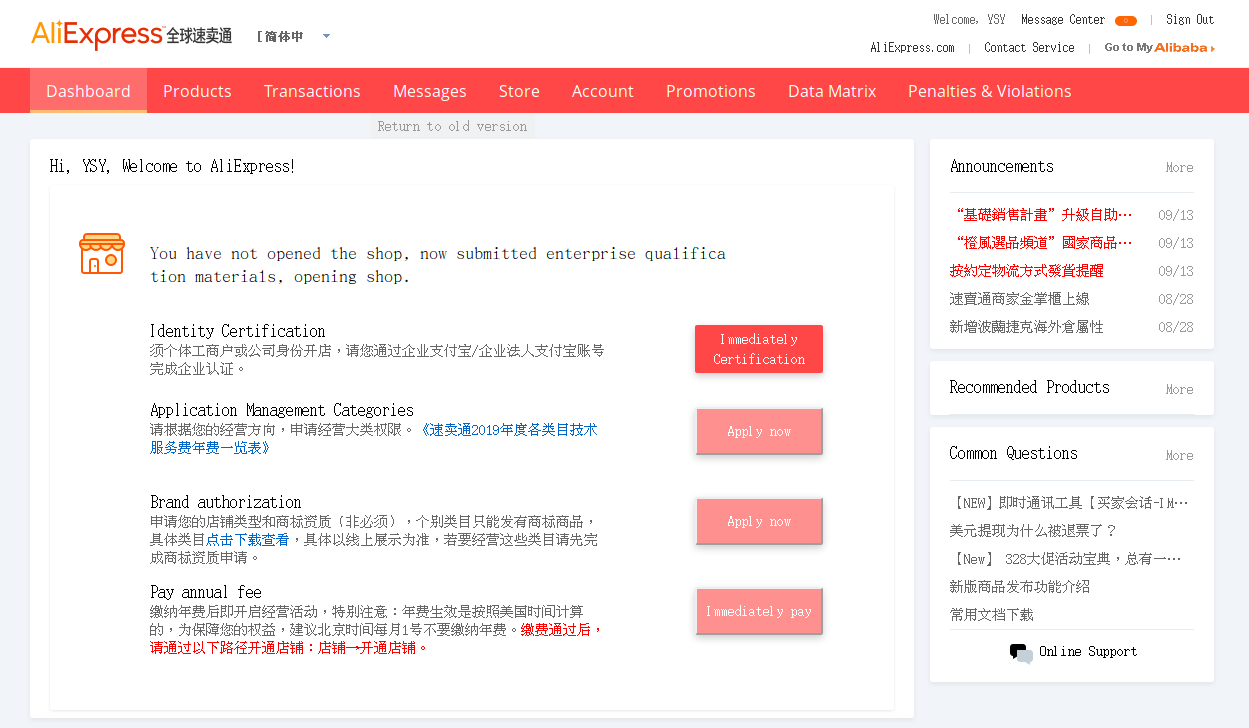The width and height of the screenshot is (1249, 728).
Task: Click the AliExpress logo
Action: 131,35
